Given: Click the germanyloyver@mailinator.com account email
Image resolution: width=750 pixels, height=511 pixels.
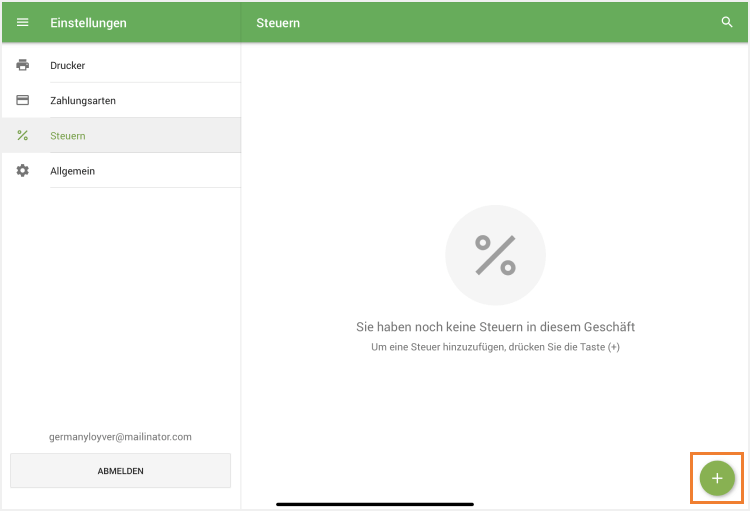Looking at the screenshot, I should click(x=120, y=437).
